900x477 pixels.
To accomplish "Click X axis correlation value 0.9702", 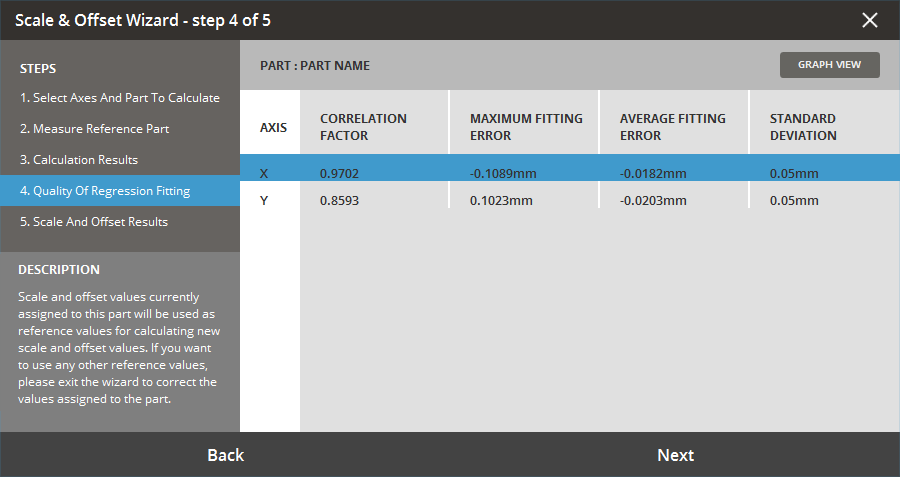I will (x=339, y=173).
